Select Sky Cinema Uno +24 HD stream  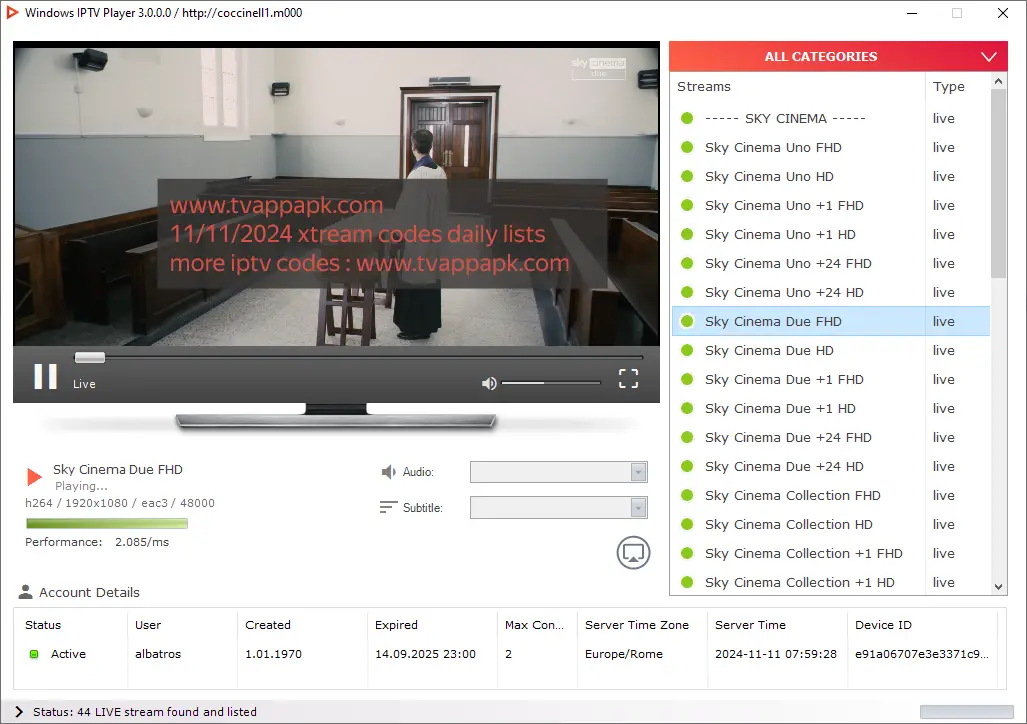831,292
